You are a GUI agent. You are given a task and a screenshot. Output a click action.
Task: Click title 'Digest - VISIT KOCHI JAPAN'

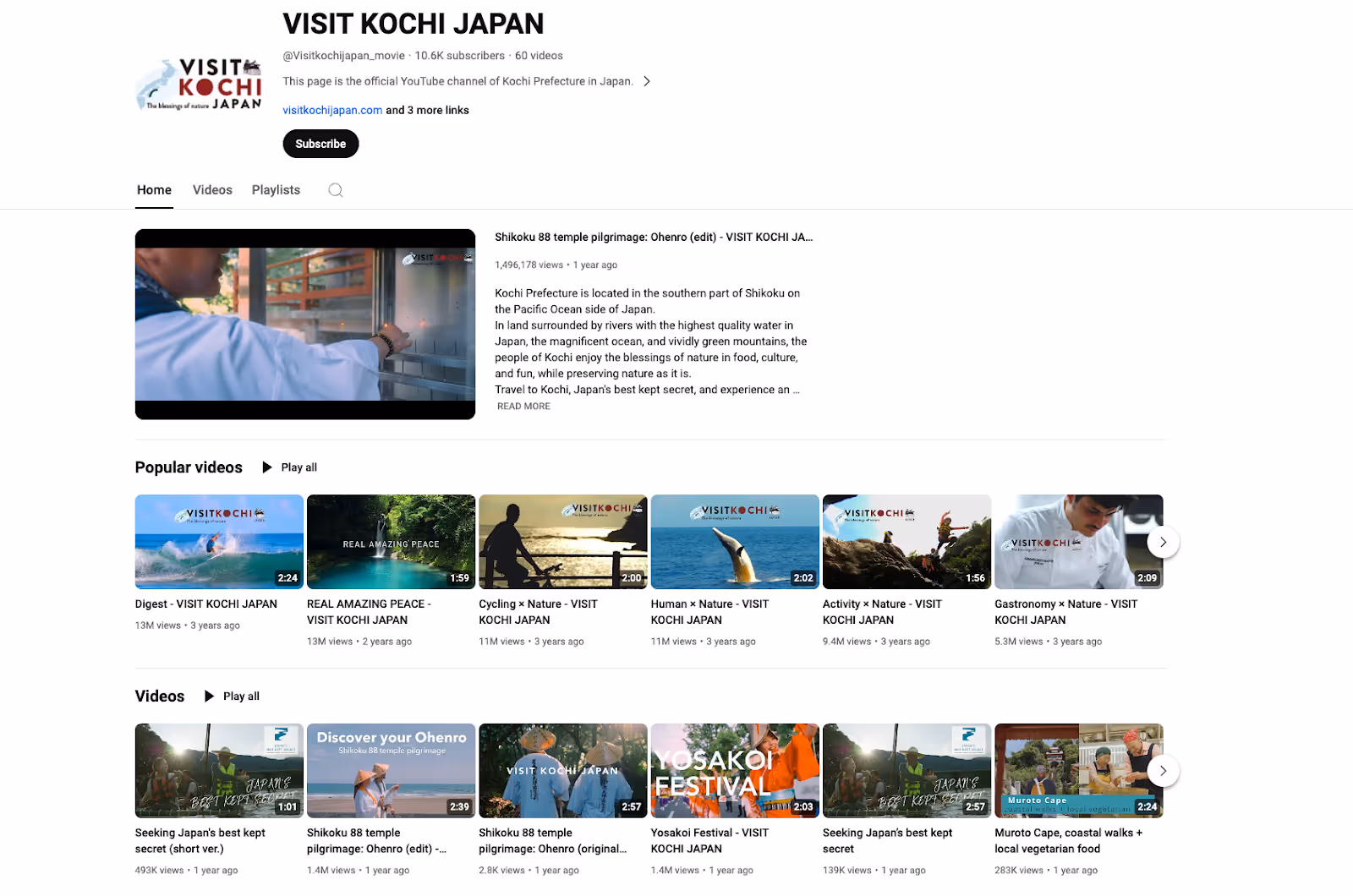pos(206,604)
